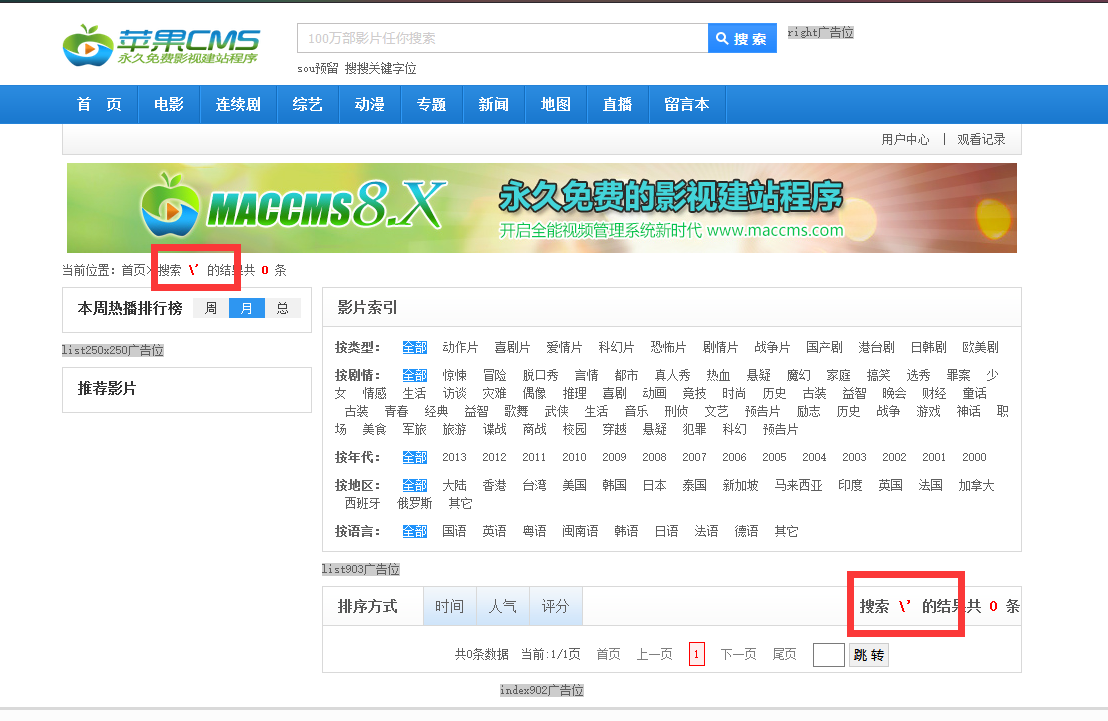Filter by year 2000
The width and height of the screenshot is (1108, 721).
pyautogui.click(x=974, y=457)
